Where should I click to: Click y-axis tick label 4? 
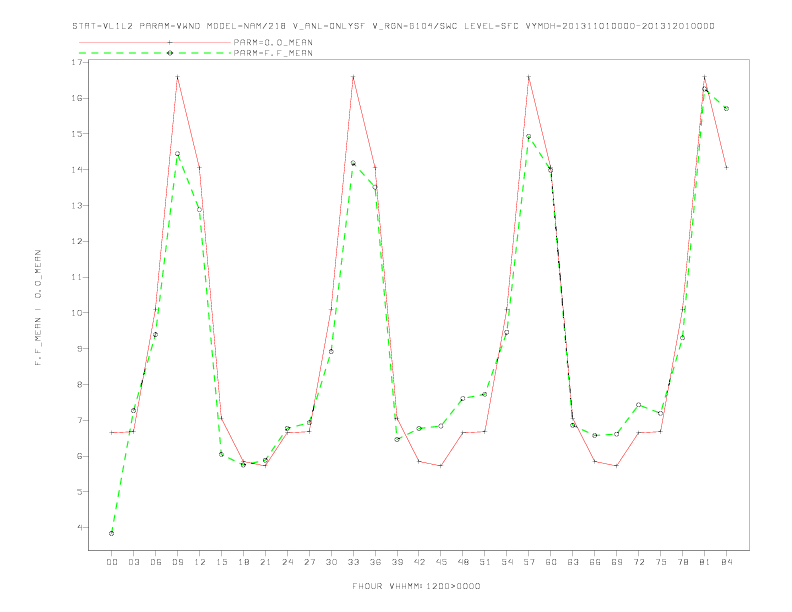79,528
